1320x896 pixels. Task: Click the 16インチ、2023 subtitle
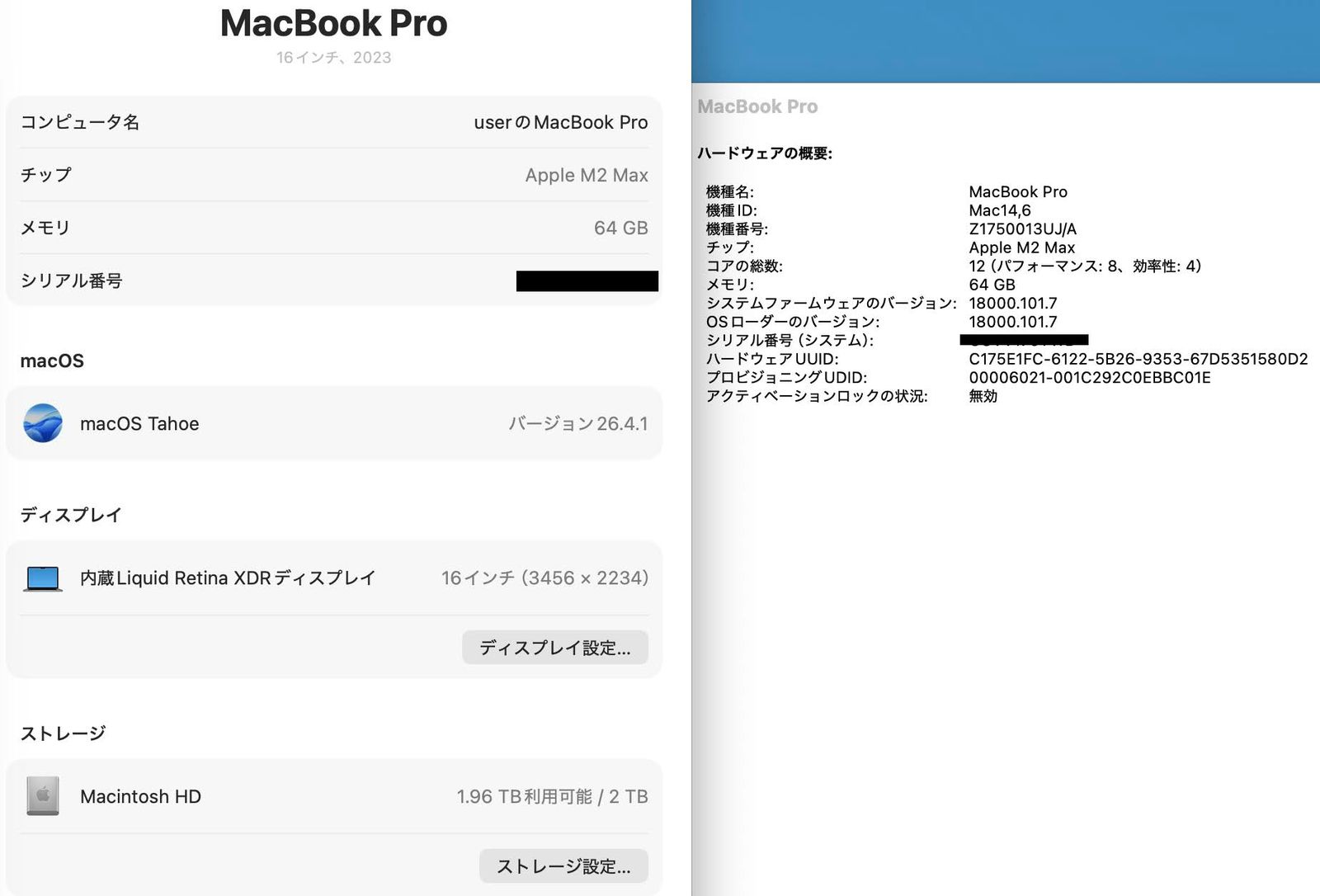pos(334,58)
